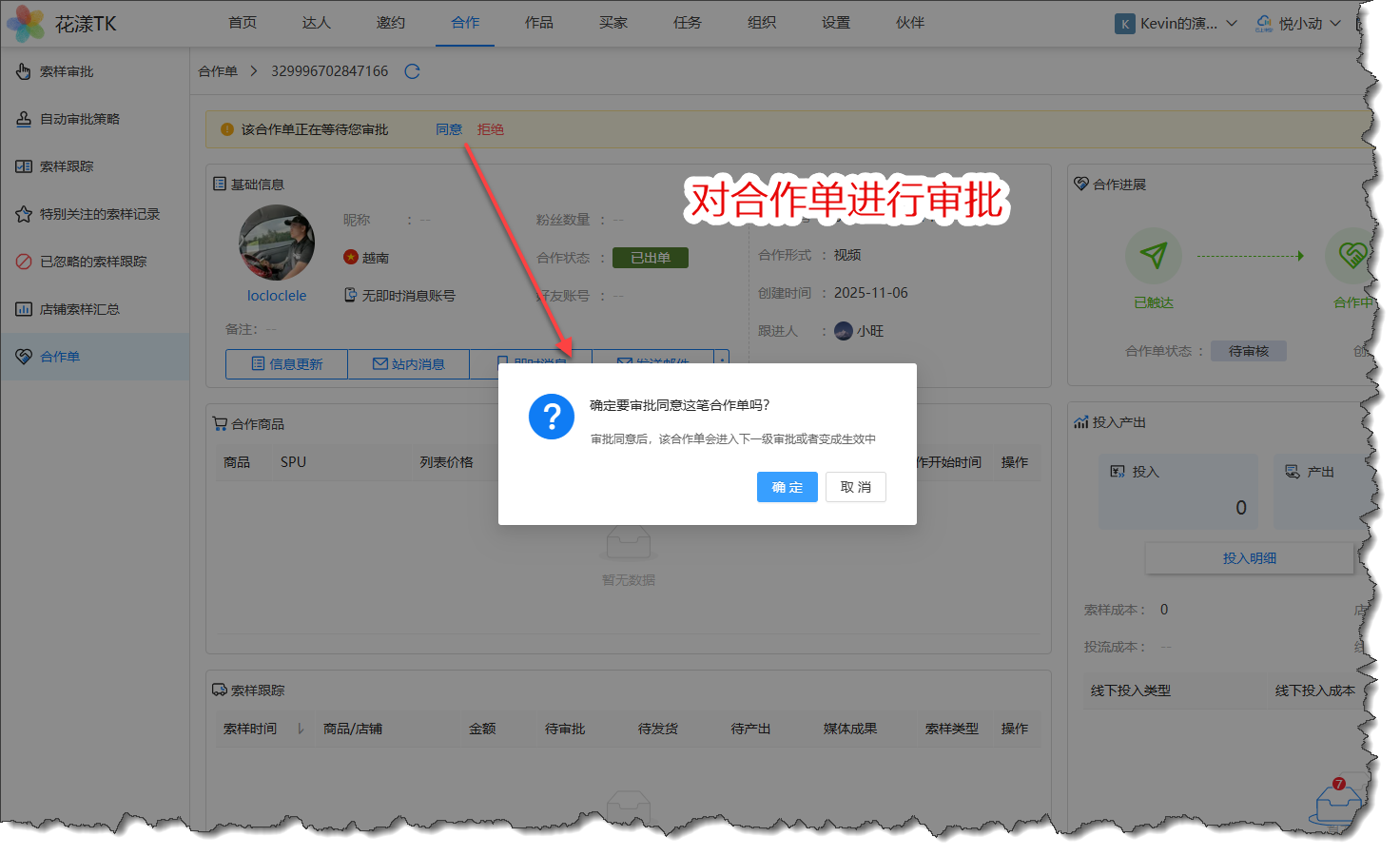1400x856 pixels.
Task: Click the 投入明细 button
Action: [x=1249, y=558]
